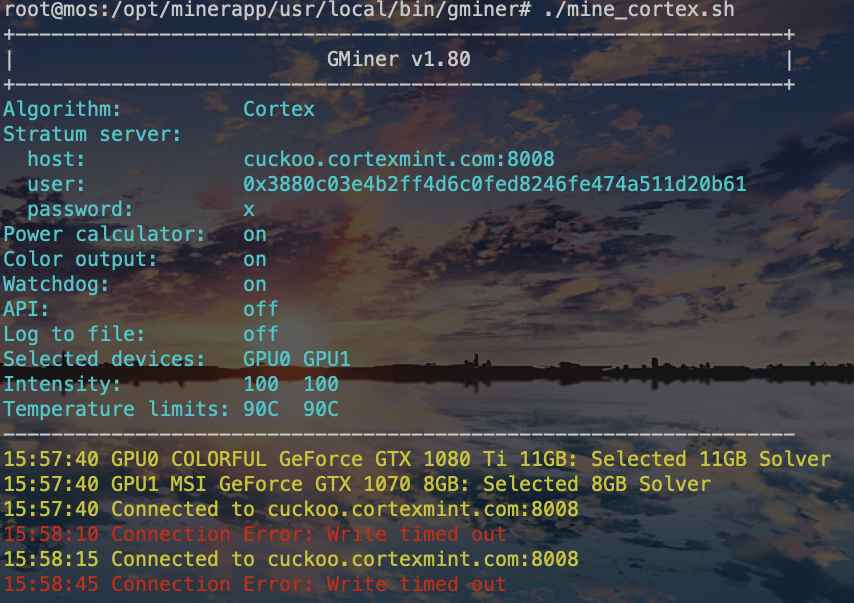Click the user wallet address 0x3880c03e4b2ff4d6...
The height and width of the screenshot is (603, 854).
click(495, 184)
